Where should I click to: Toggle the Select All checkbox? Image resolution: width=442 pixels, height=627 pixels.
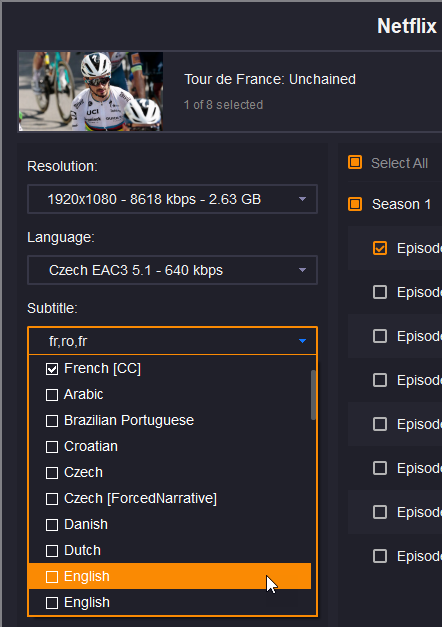(x=355, y=162)
